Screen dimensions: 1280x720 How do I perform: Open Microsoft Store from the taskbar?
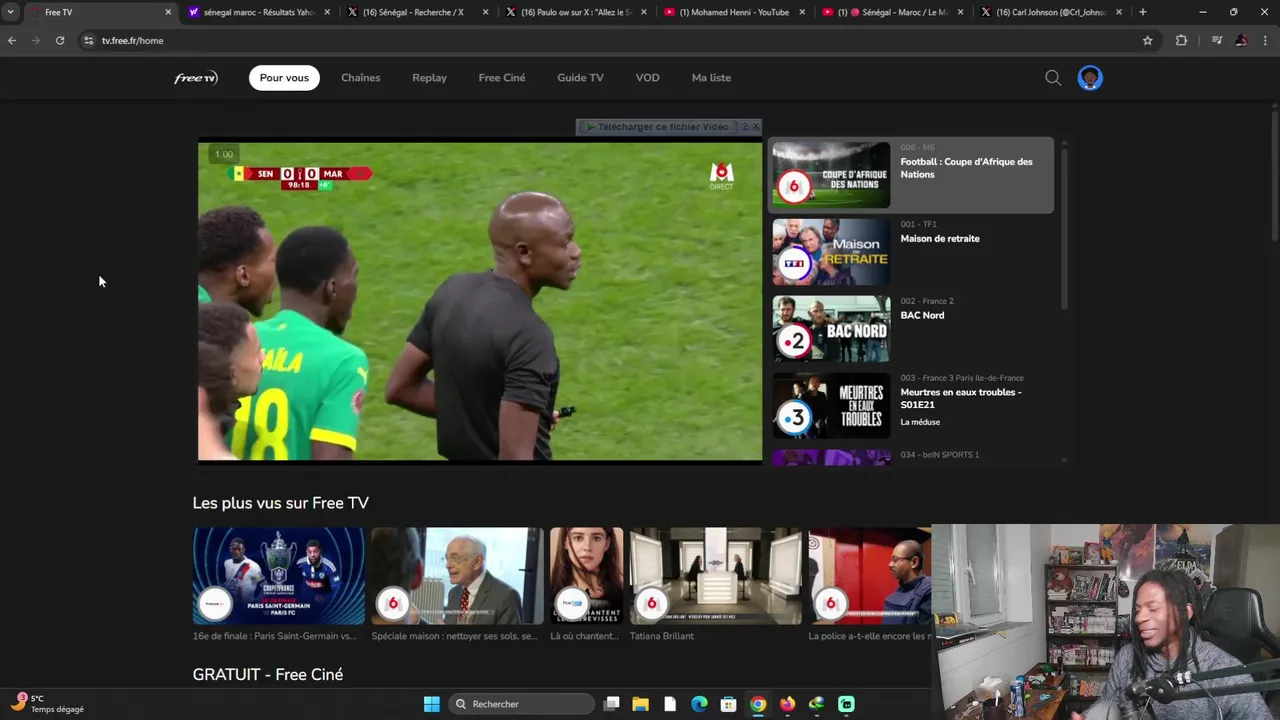tap(728, 704)
